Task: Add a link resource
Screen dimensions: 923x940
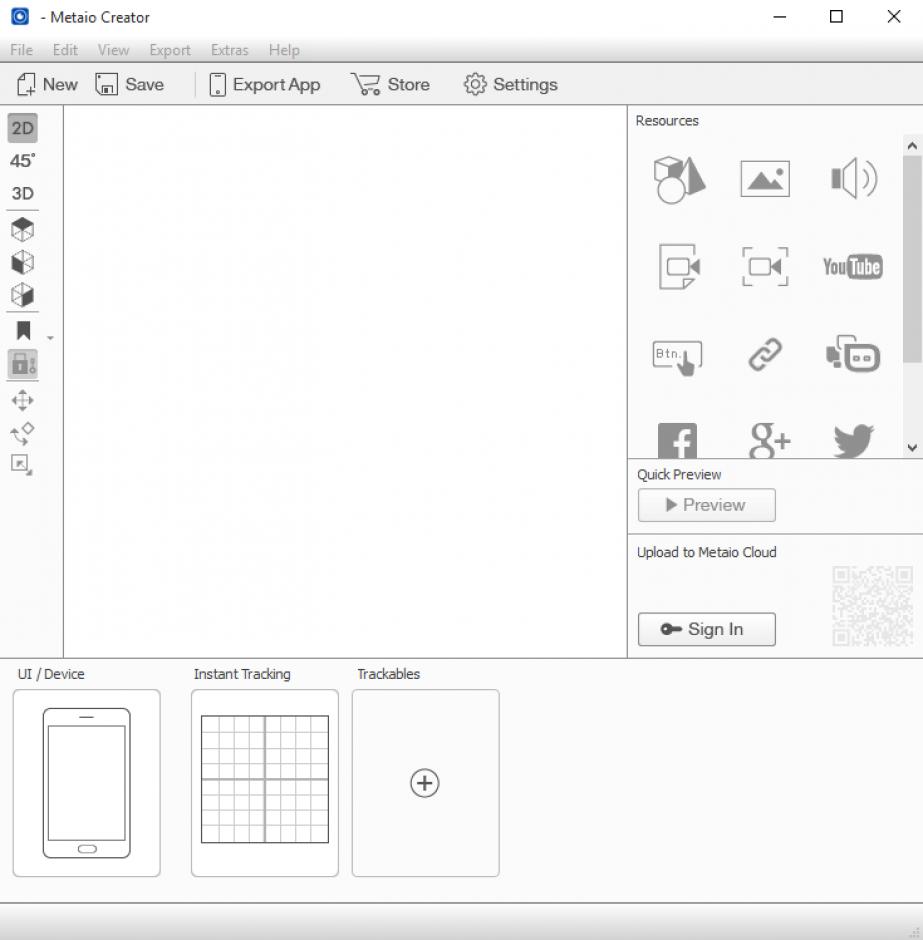Action: coord(765,354)
